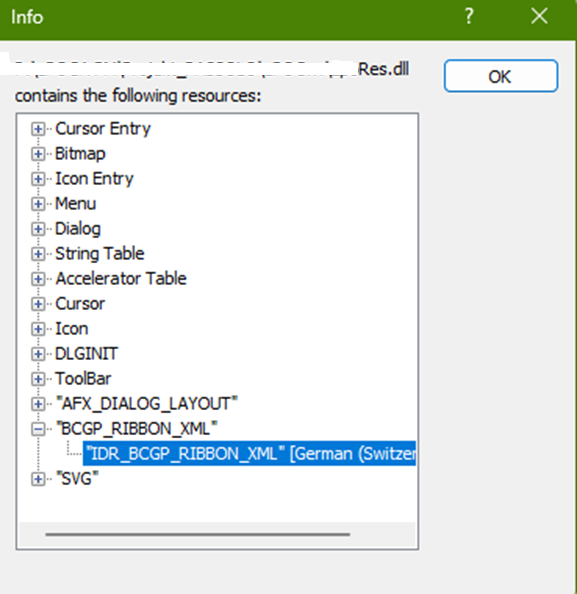Expand the Bitmap resource node

click(38, 154)
